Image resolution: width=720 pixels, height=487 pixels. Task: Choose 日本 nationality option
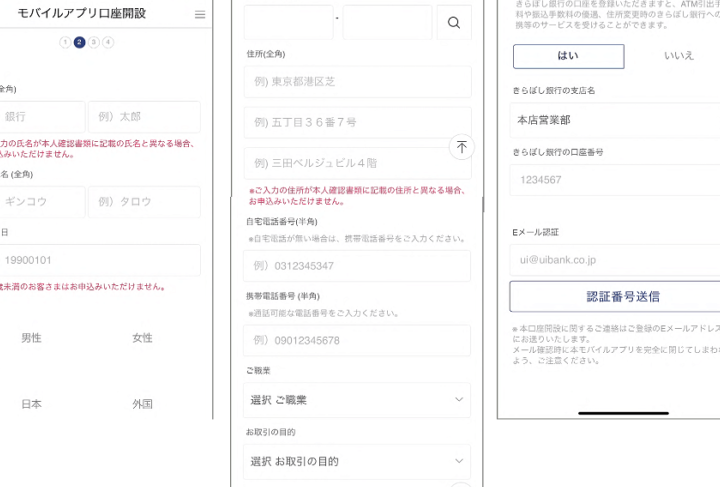[31, 404]
